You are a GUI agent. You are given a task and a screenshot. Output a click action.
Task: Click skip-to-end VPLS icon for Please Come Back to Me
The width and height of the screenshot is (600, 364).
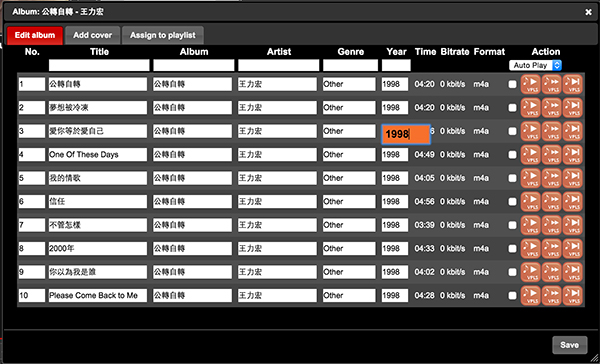572,295
